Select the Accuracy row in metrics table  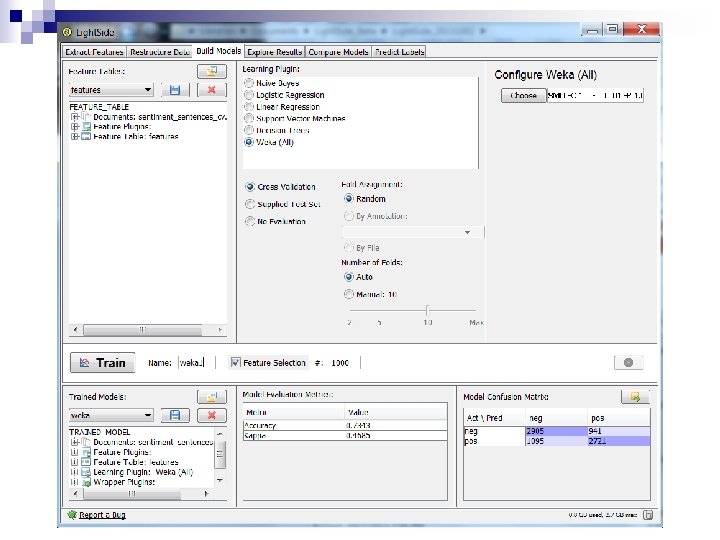[345, 426]
